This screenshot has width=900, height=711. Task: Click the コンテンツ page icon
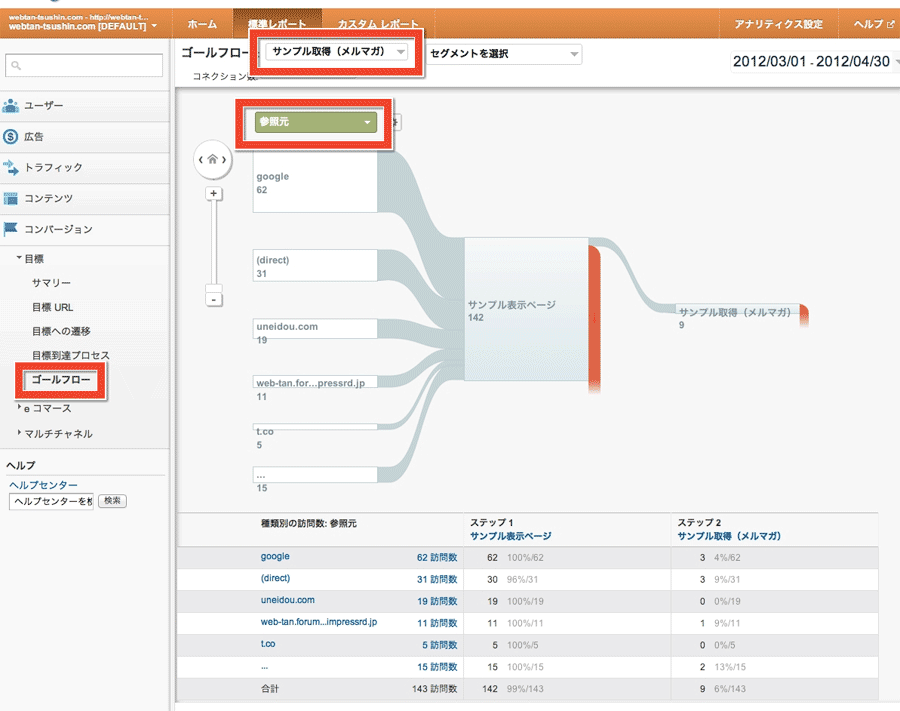pos(12,198)
